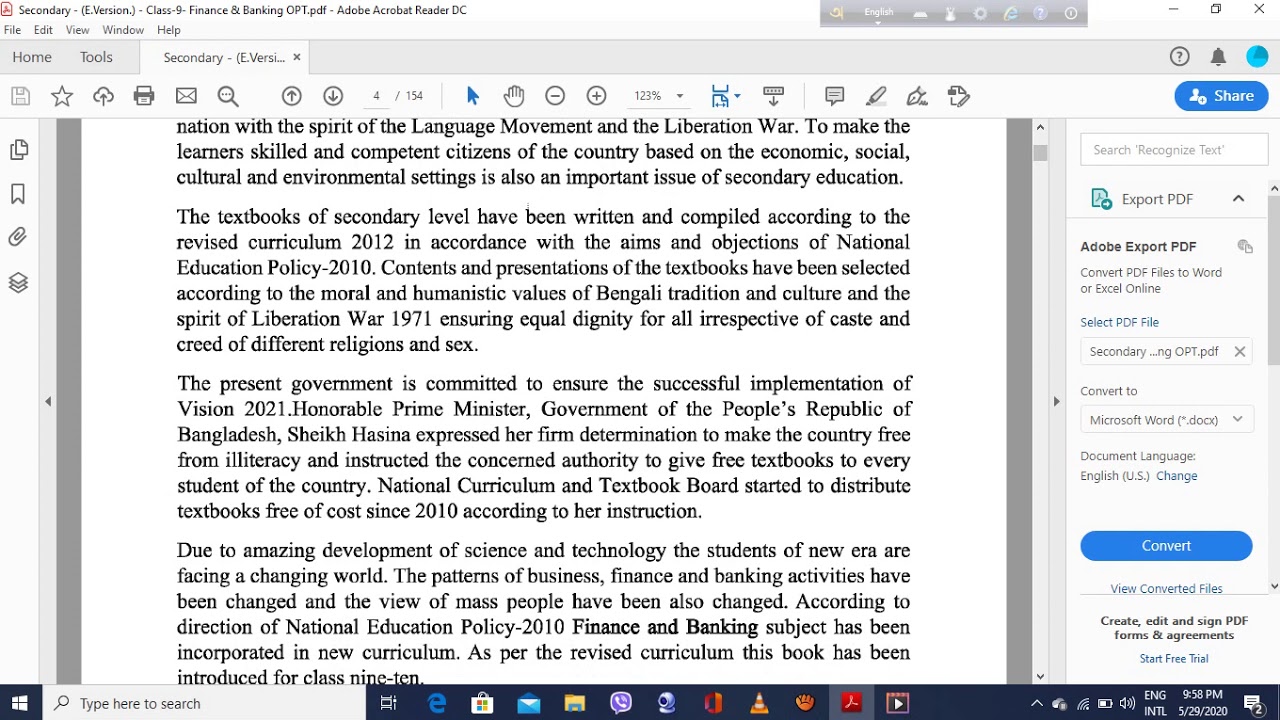This screenshot has height=720, width=1280.
Task: Open add files copy icon beside Adobe Export PDF
Action: [x=1245, y=247]
